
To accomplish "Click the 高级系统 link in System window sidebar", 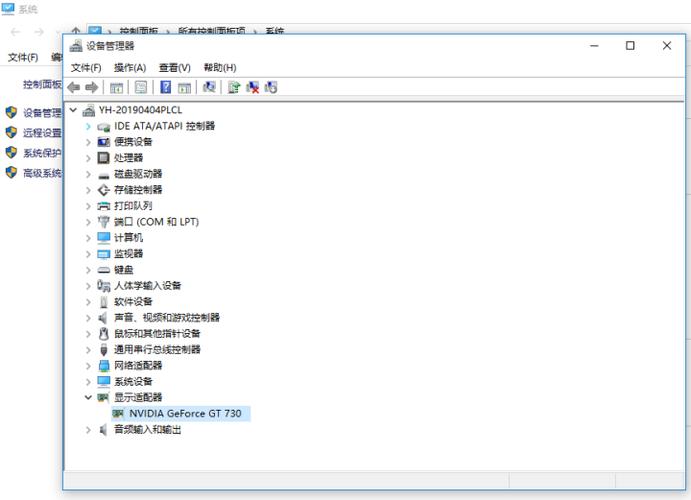I will click(42, 173).
